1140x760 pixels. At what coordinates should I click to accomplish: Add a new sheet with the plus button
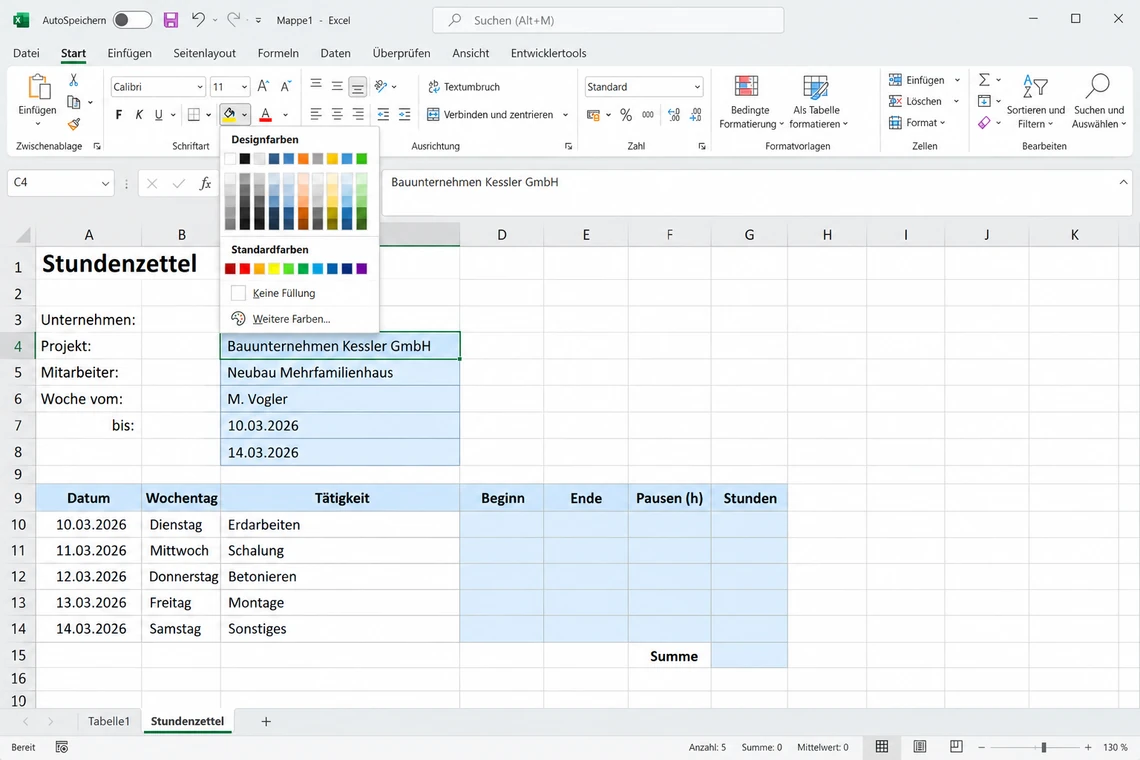[266, 721]
